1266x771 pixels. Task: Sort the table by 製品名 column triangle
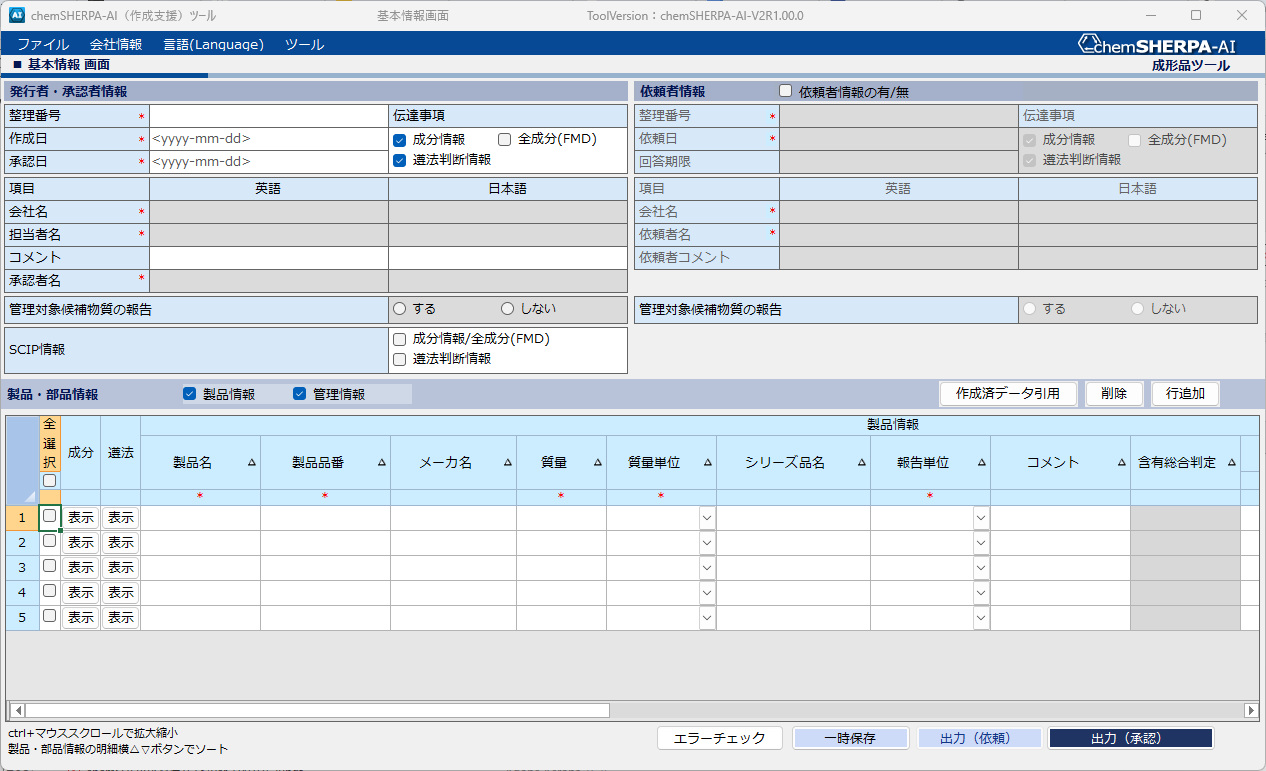[251, 463]
